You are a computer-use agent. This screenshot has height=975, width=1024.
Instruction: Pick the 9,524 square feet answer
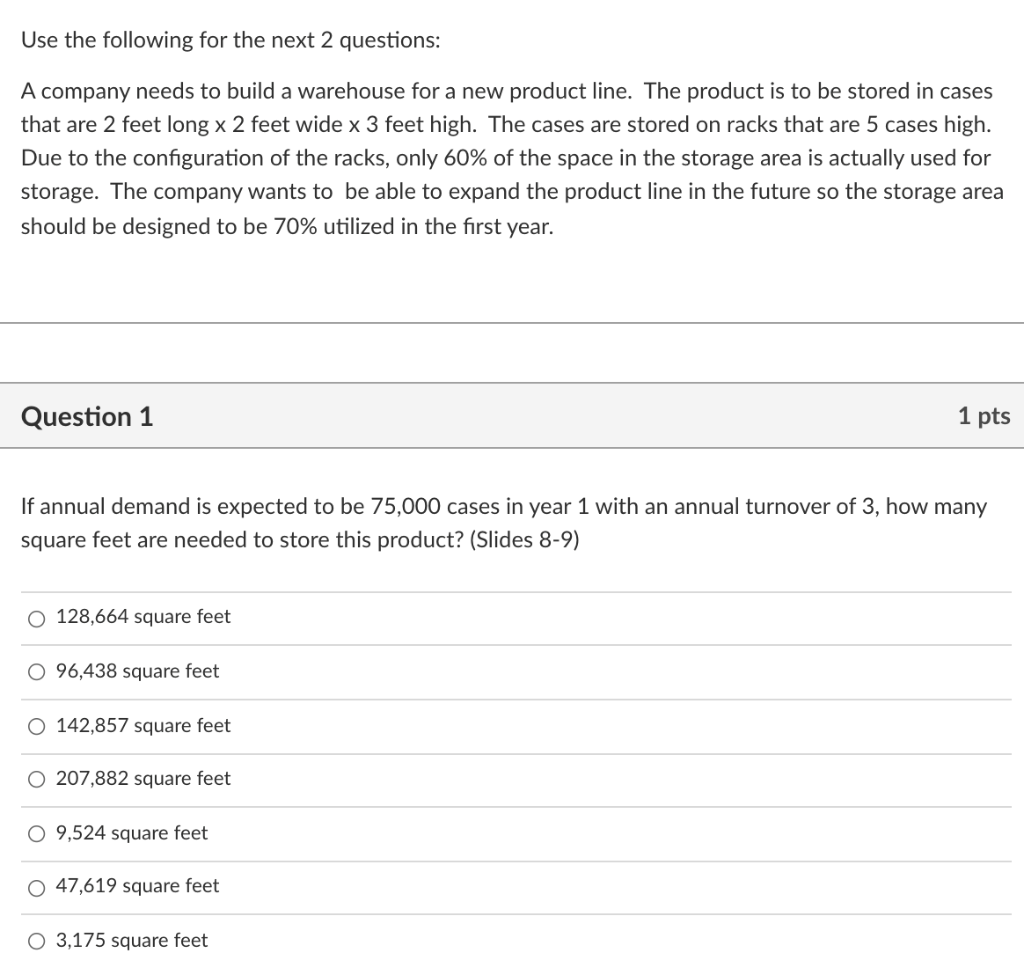coord(36,833)
